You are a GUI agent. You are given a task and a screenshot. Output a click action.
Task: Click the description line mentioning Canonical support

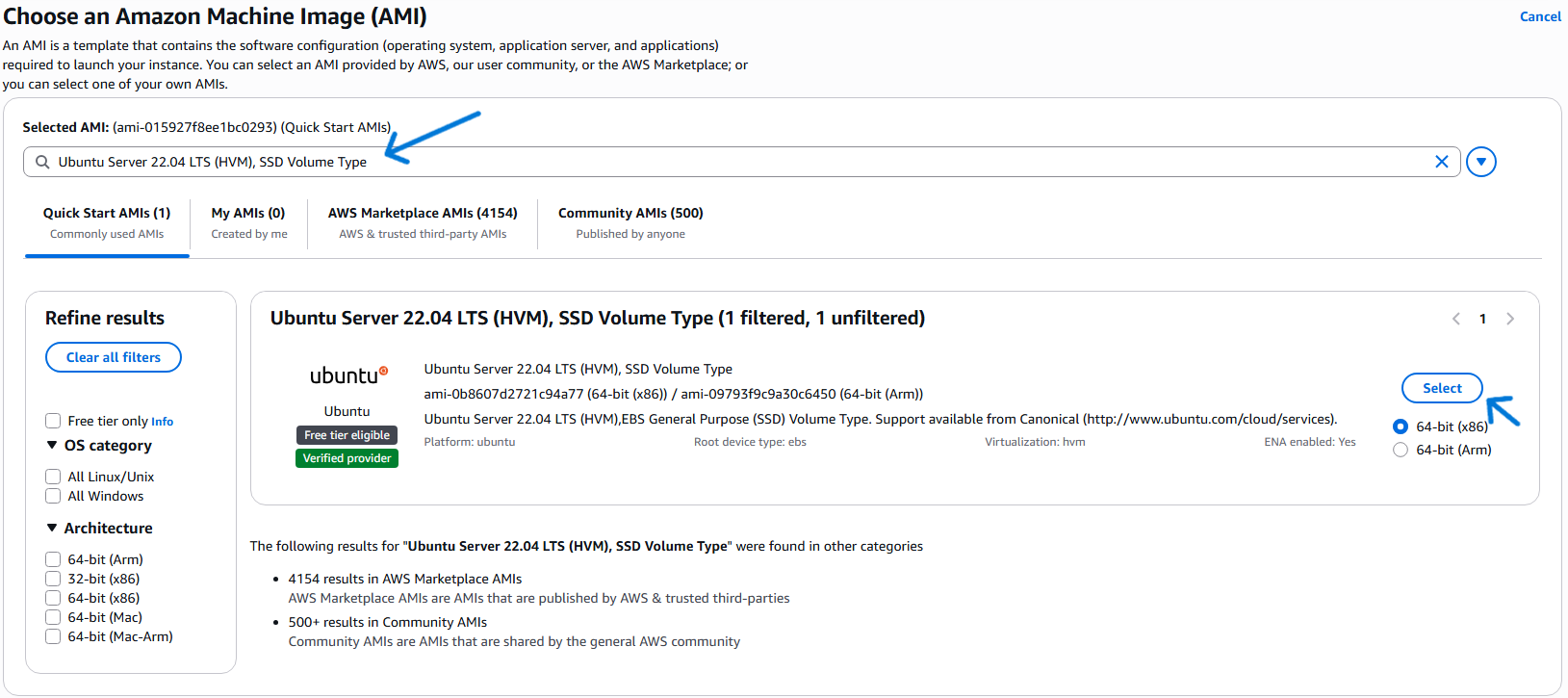pyautogui.click(x=881, y=419)
